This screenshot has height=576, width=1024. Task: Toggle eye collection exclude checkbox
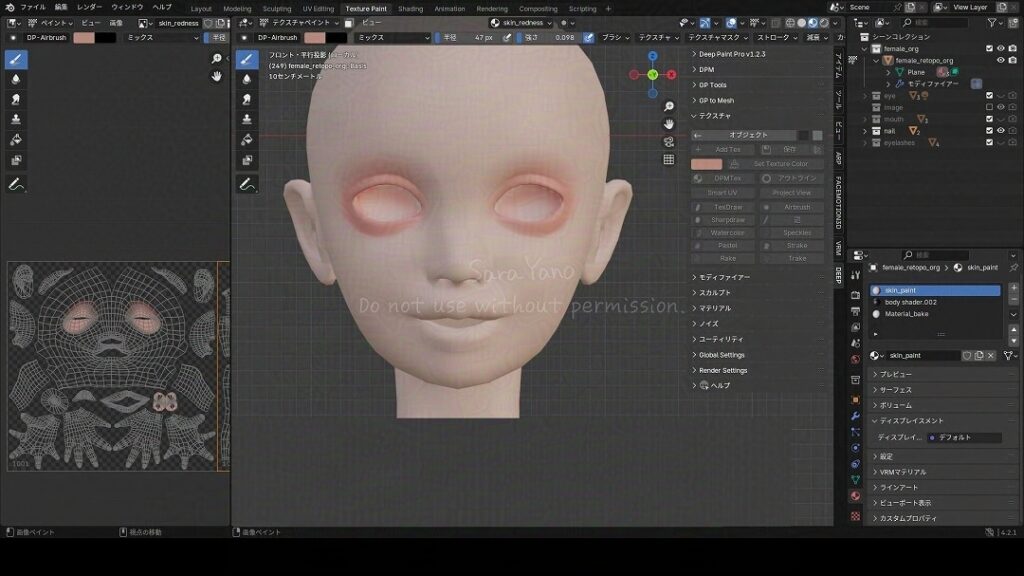click(989, 95)
